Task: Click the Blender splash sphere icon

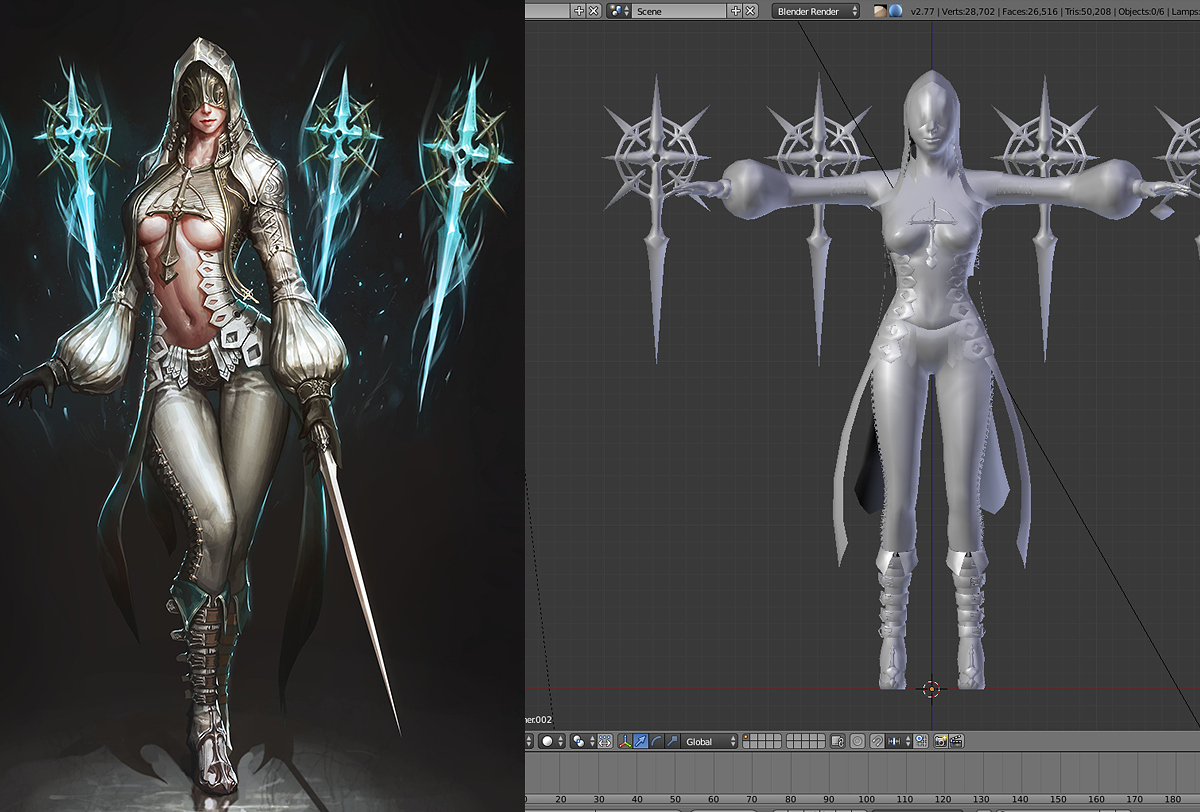Action: [x=895, y=11]
